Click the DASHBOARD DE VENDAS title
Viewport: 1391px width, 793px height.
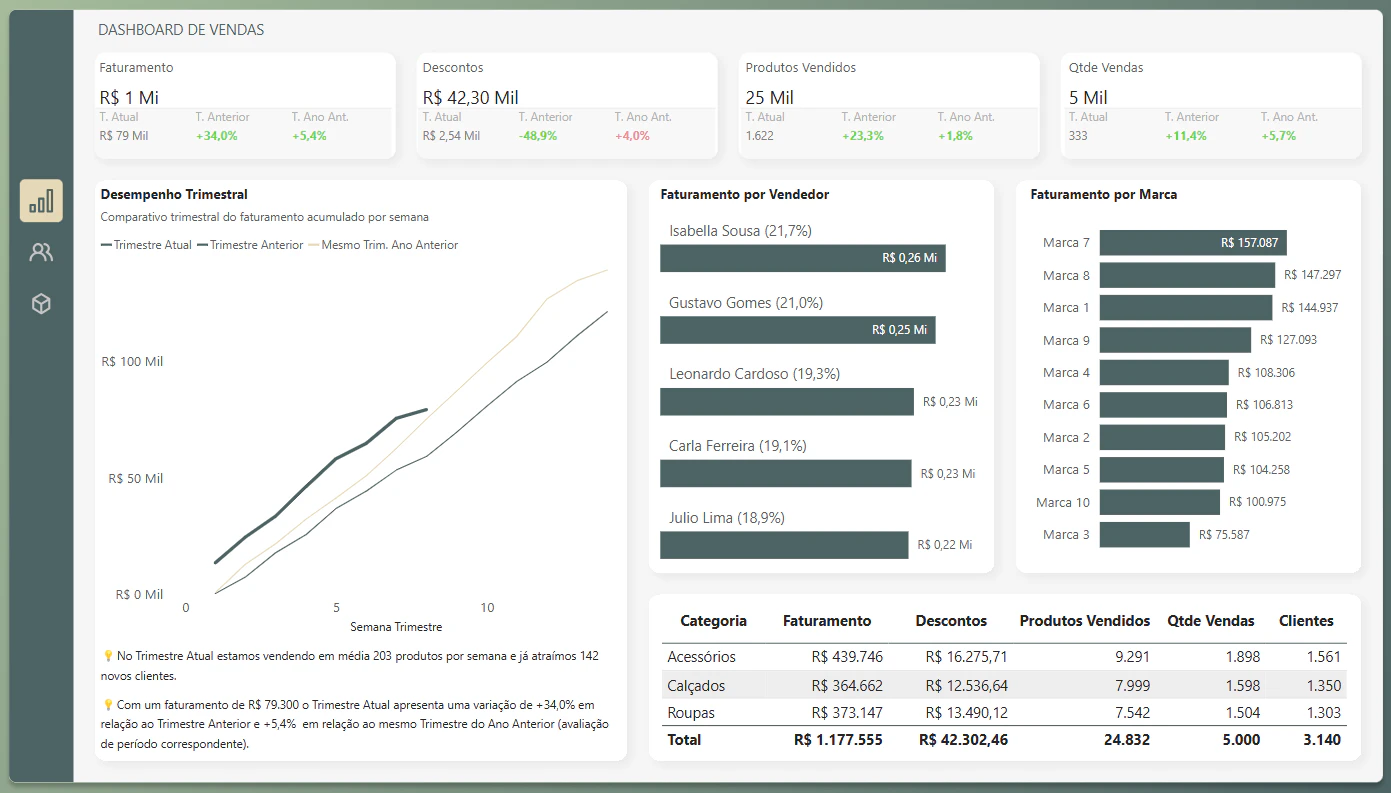click(181, 30)
